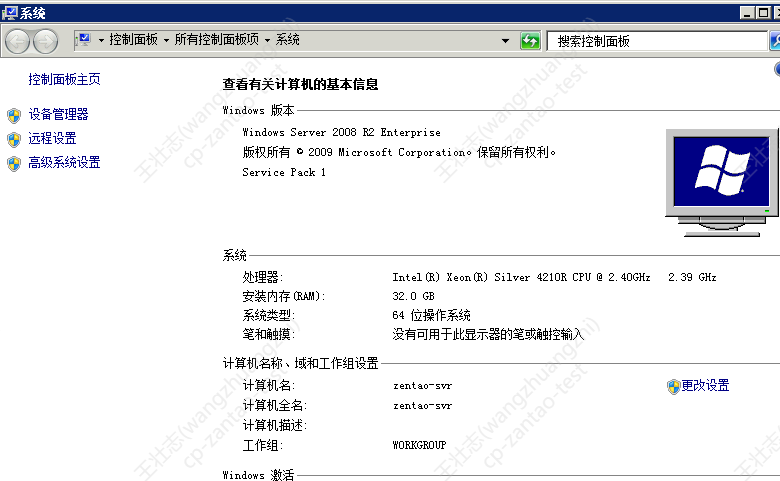Click the 安装内存(RAM) label
Image resolution: width=780 pixels, height=481 pixels.
284,296
